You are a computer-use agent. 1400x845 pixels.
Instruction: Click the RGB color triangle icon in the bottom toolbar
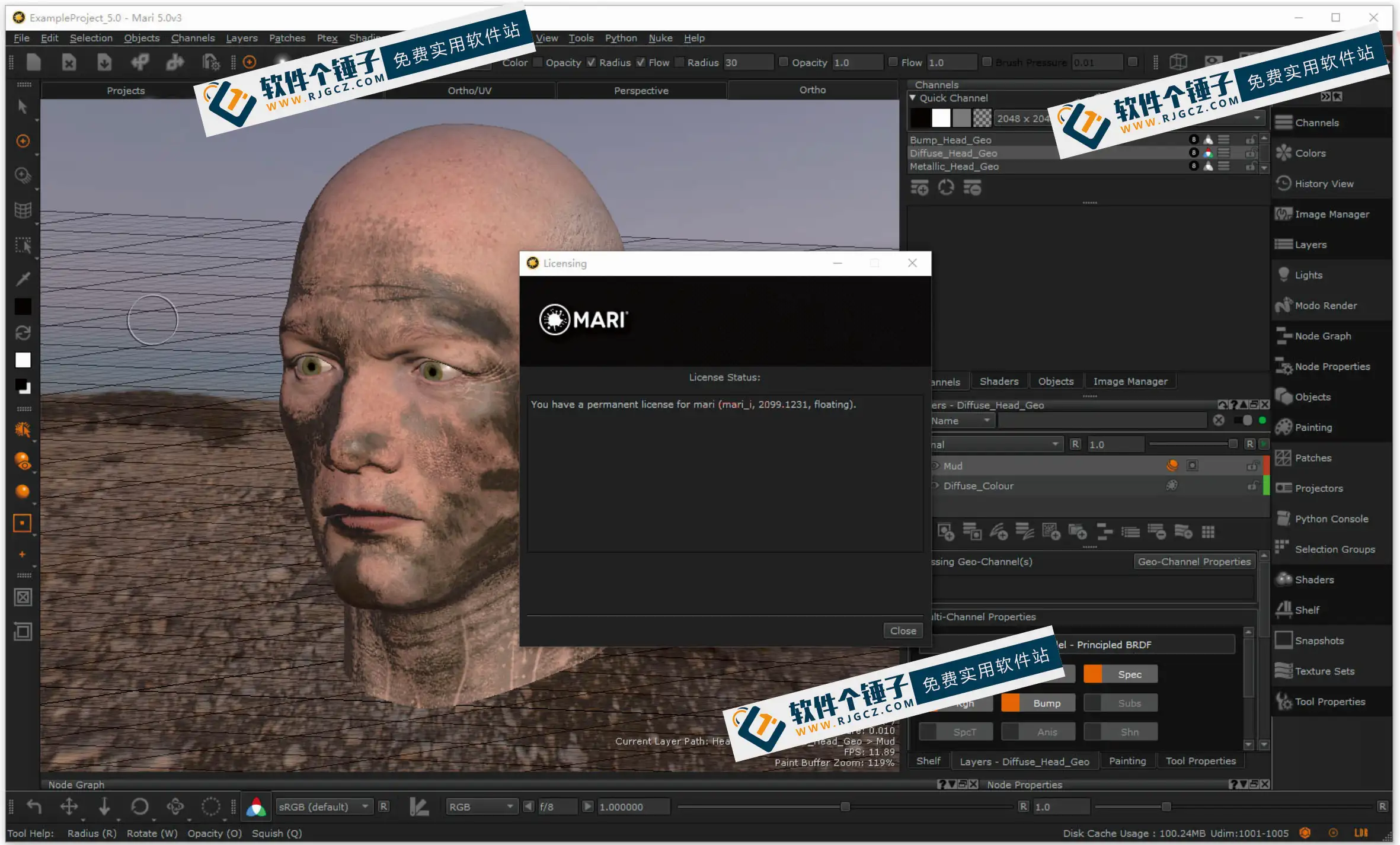point(256,806)
